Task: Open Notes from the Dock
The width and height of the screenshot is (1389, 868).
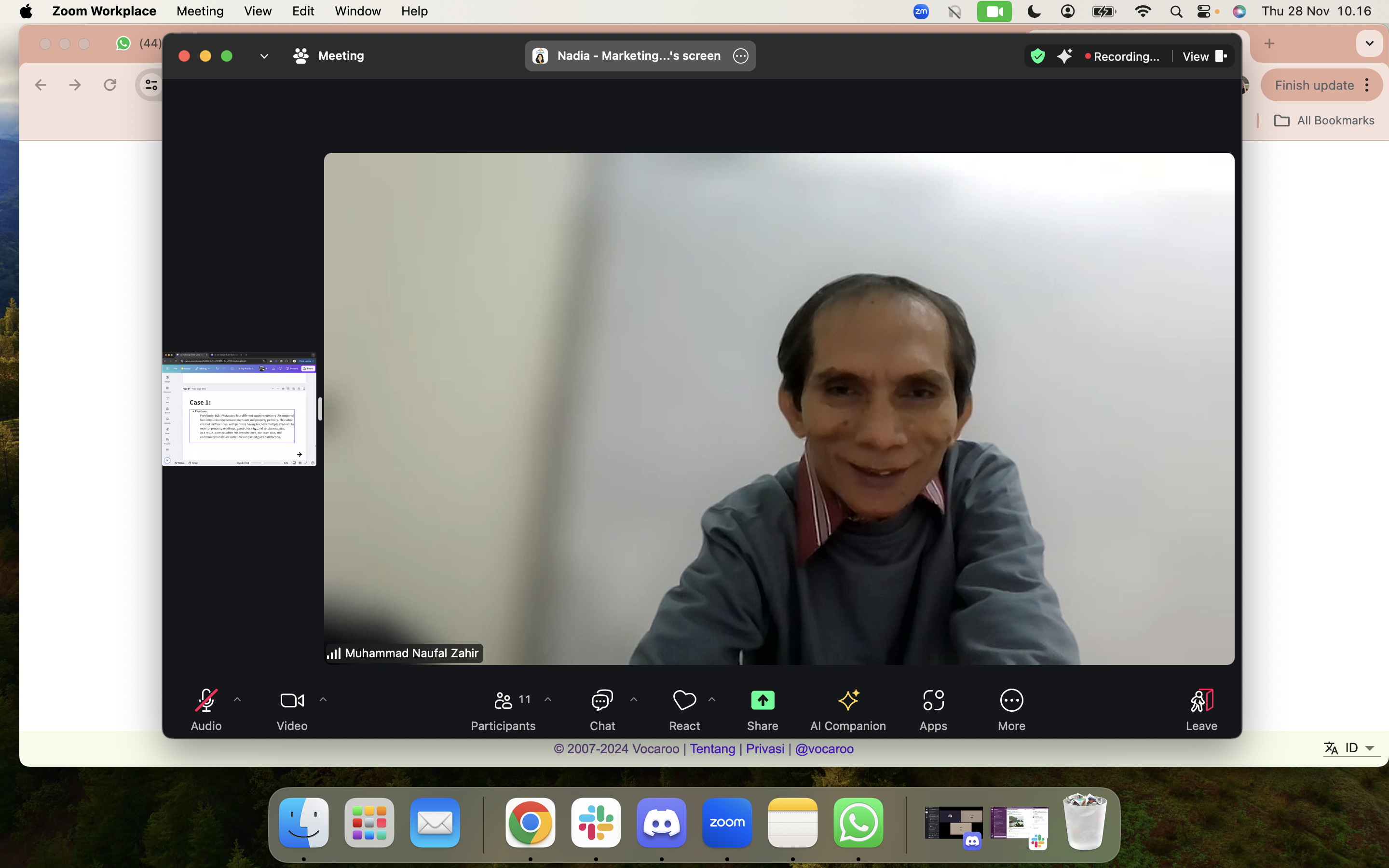Action: click(793, 823)
